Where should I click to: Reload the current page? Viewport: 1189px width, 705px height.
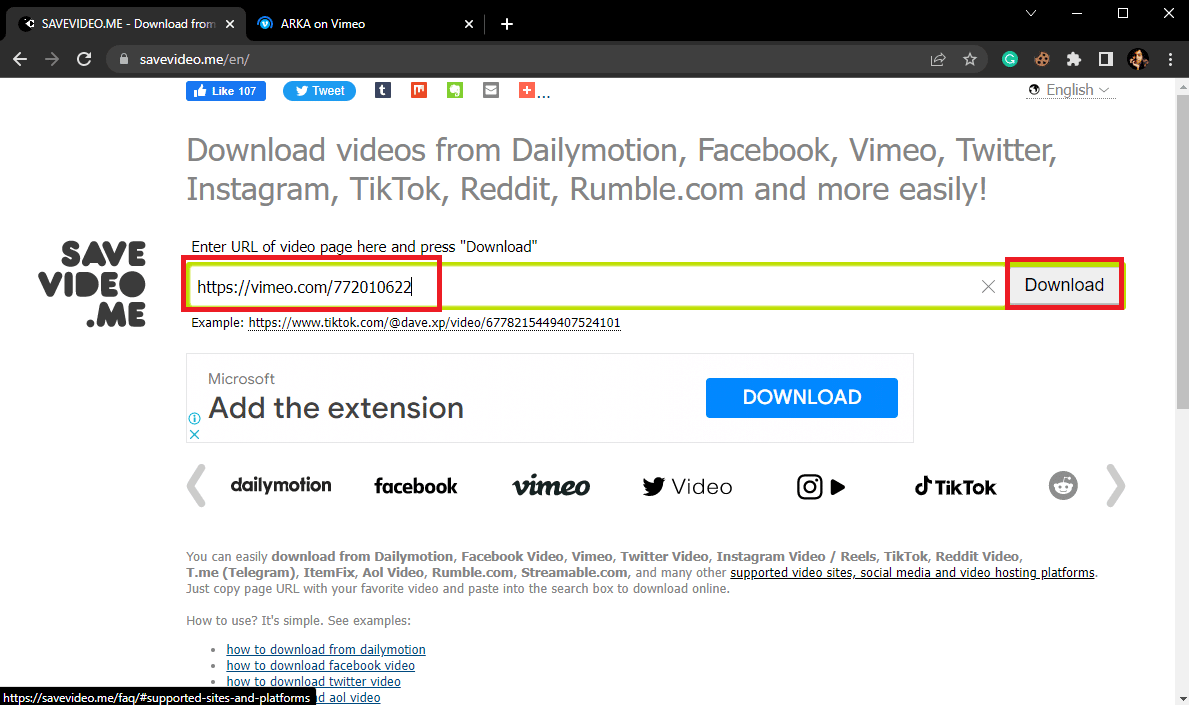click(x=84, y=59)
